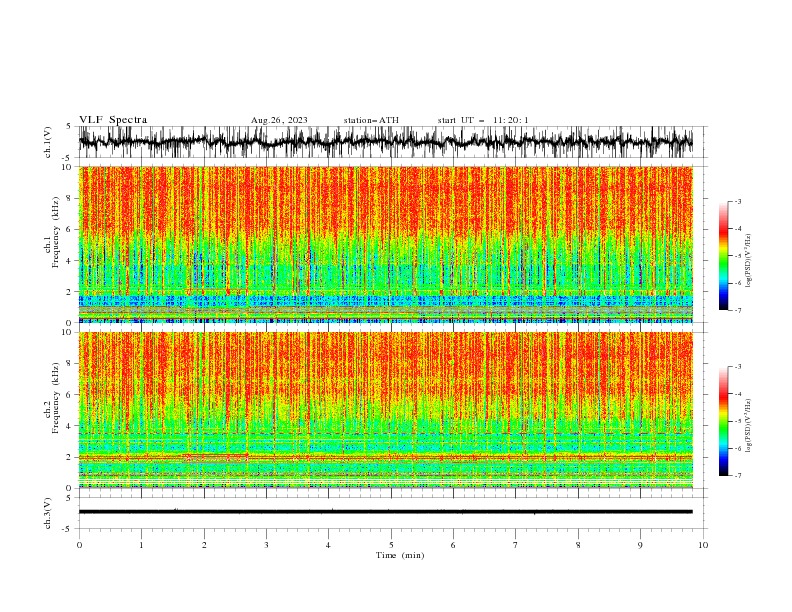Click the 'ch.1(V)' waveform axis label
This screenshot has height=612, width=792.
point(48,142)
